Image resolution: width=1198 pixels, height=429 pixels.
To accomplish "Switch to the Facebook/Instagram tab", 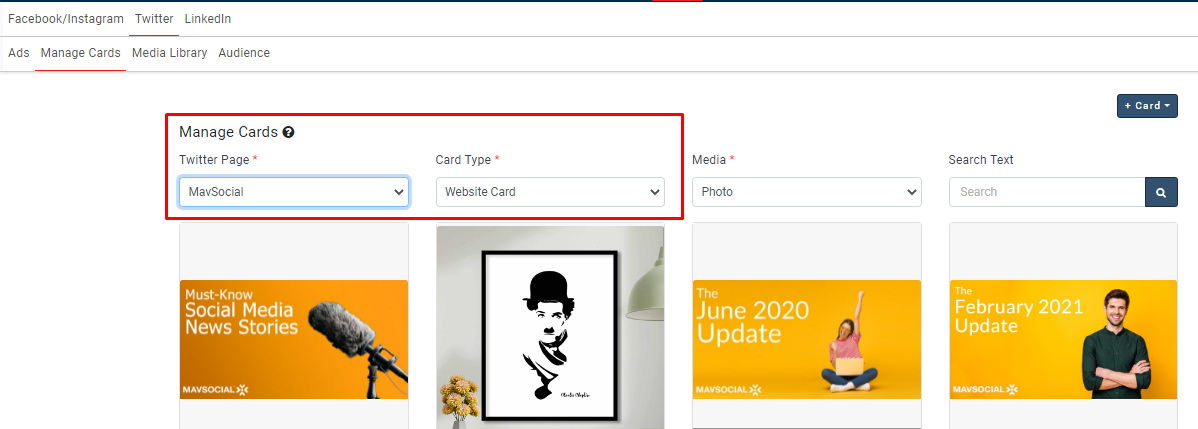I will pyautogui.click(x=66, y=19).
